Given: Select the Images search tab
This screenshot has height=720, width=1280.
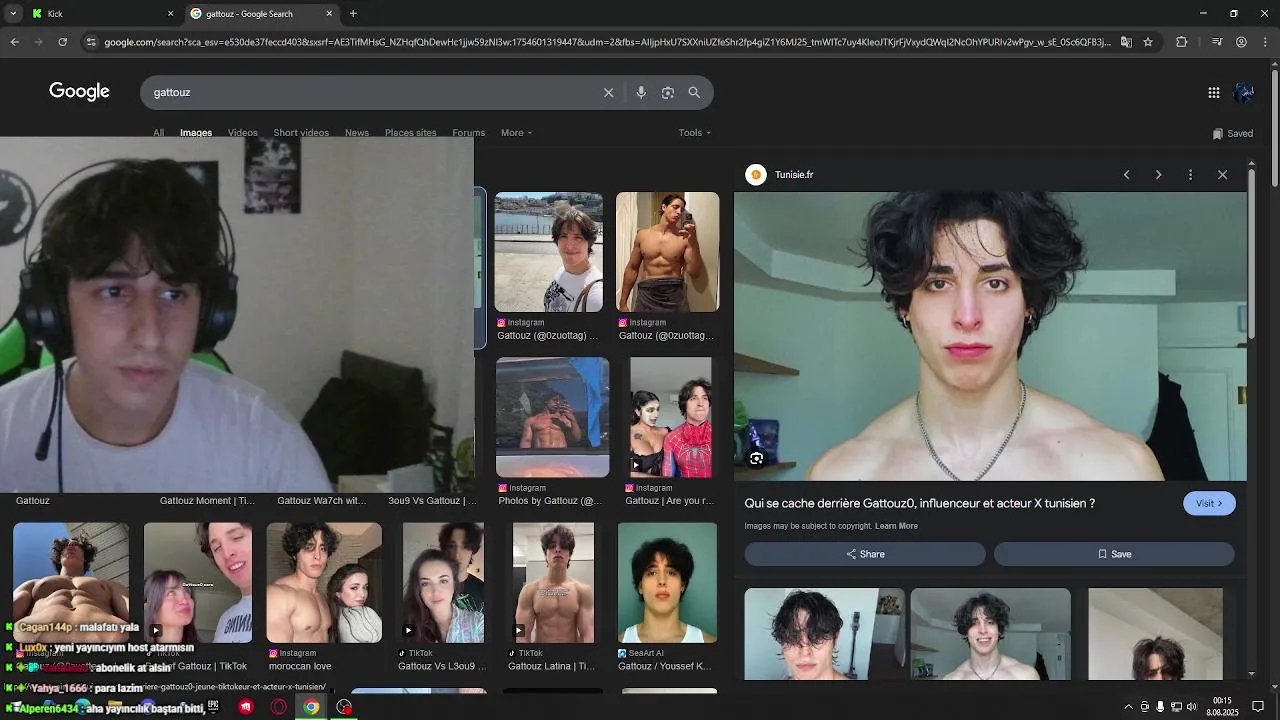Looking at the screenshot, I should [x=196, y=132].
